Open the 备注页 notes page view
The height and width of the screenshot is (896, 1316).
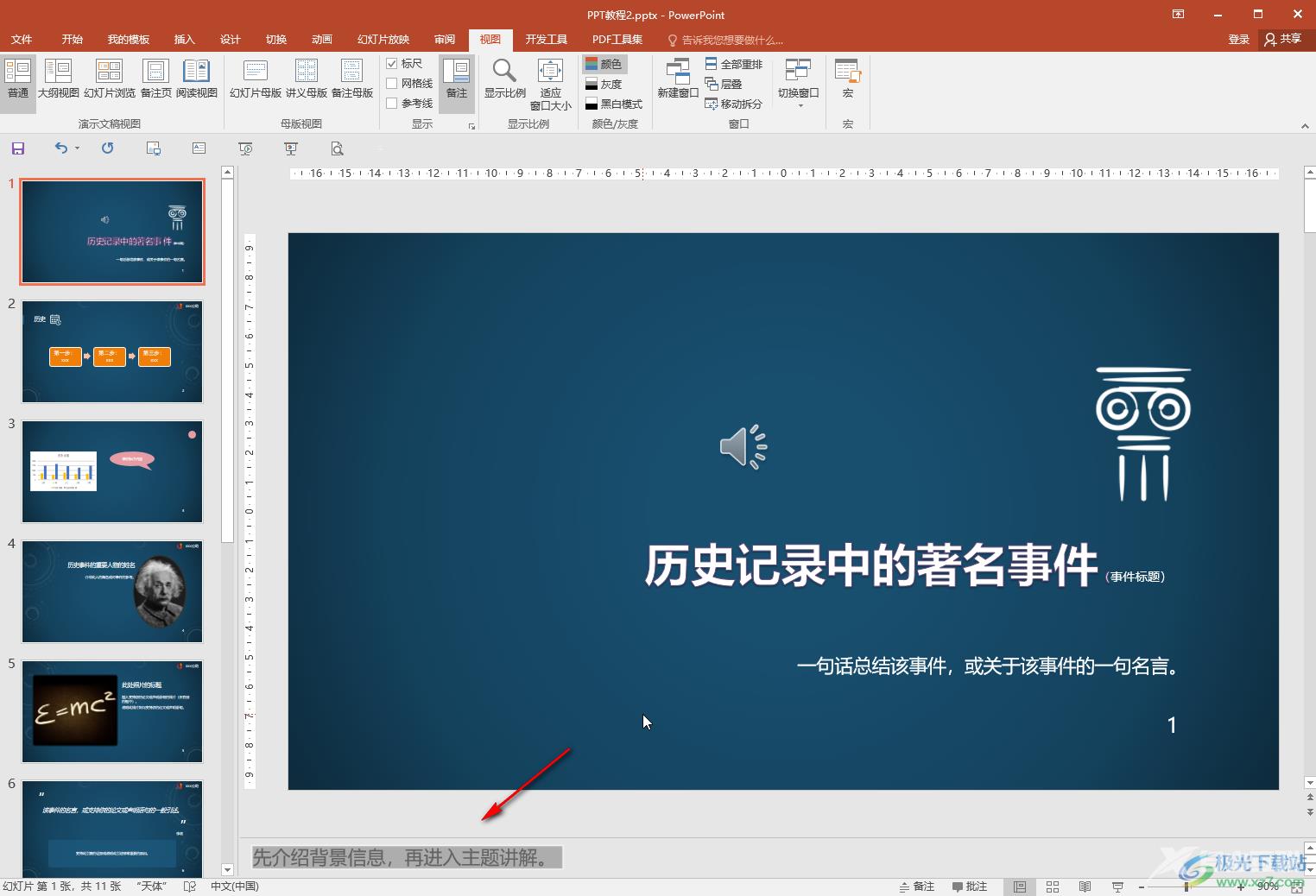pyautogui.click(x=155, y=79)
